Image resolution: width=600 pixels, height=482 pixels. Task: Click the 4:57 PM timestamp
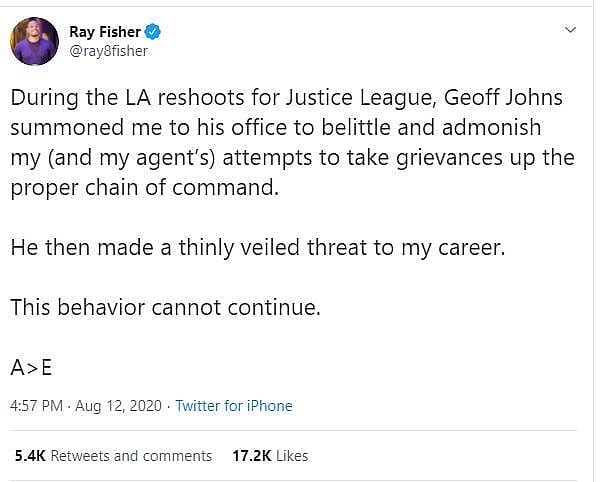click(x=37, y=406)
